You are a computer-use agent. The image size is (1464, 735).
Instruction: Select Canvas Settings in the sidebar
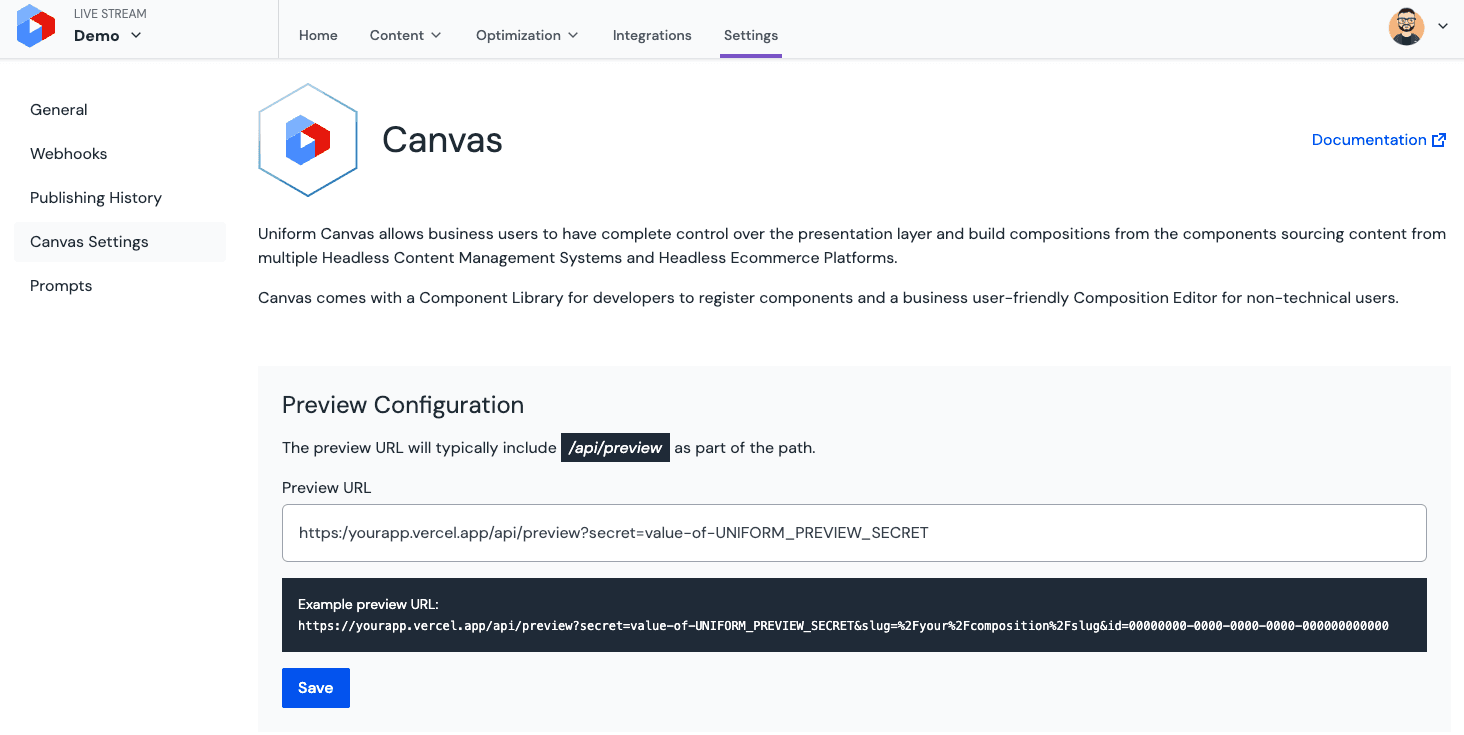89,241
